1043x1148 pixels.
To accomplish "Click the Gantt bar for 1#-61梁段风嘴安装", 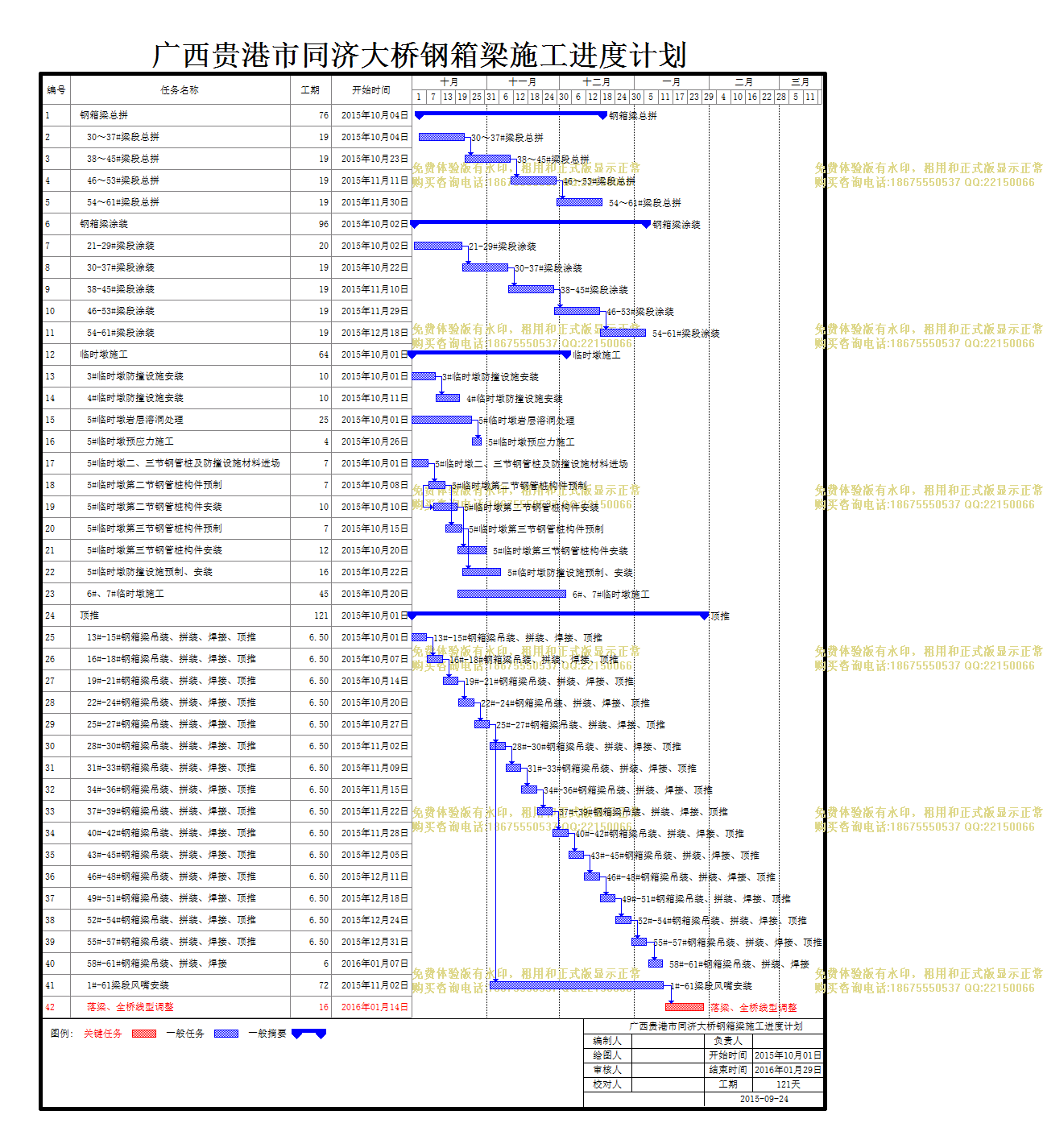I will click(x=577, y=985).
